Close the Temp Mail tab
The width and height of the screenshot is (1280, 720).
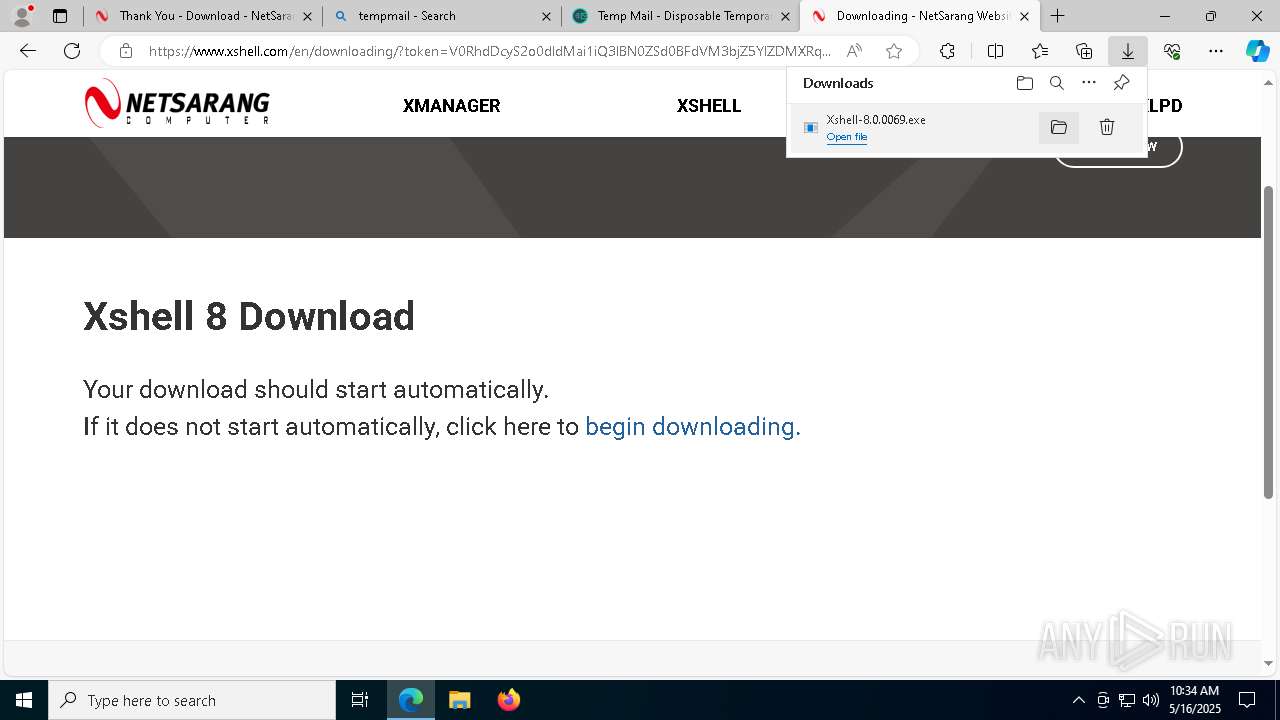785,16
